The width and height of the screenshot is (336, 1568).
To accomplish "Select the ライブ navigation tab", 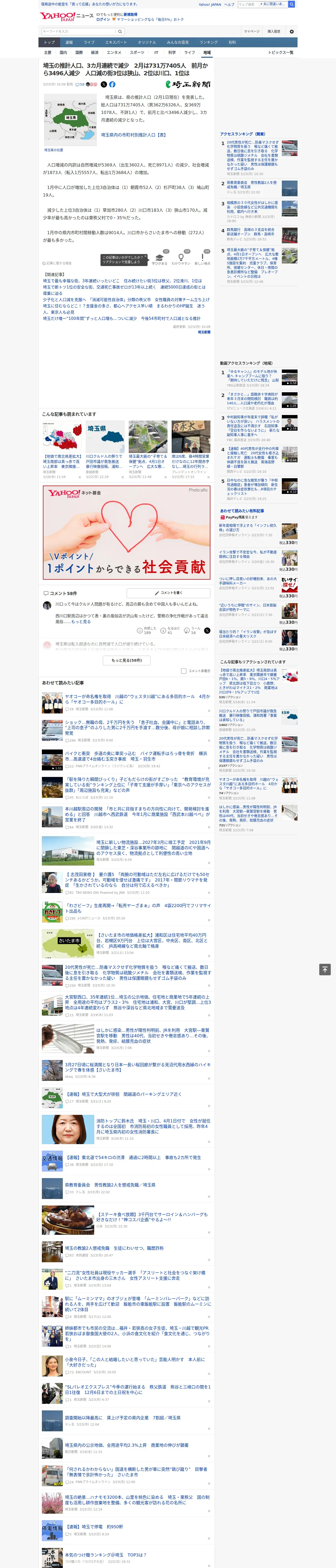I will point(89,43).
